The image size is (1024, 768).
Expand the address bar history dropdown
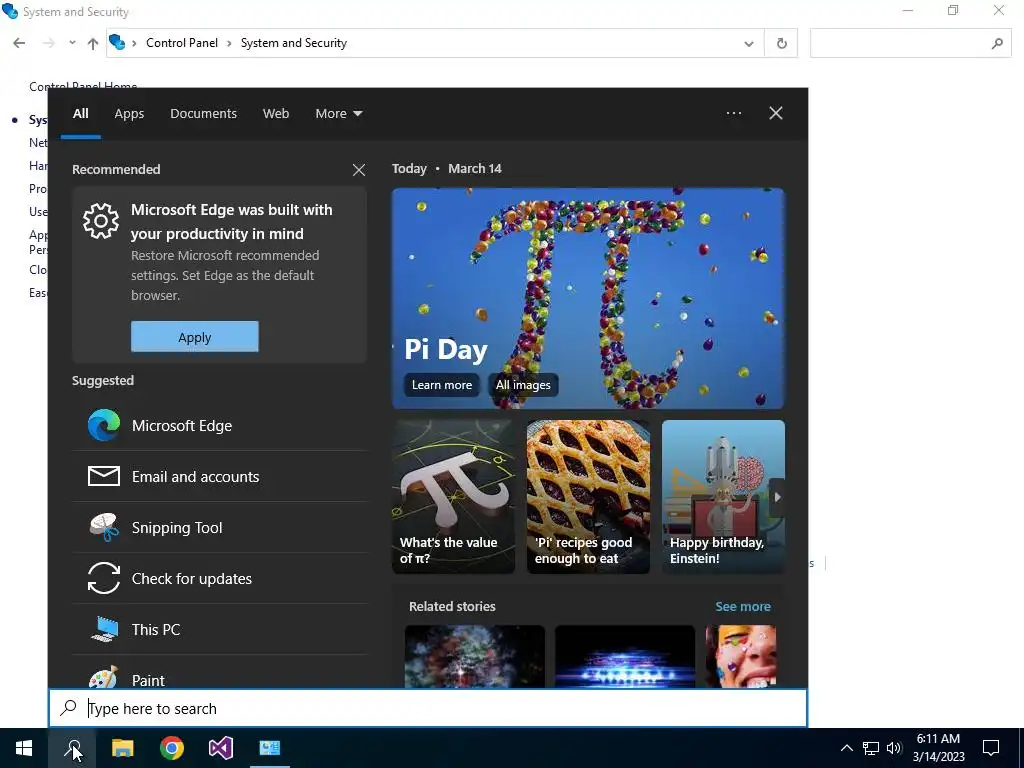(x=748, y=43)
